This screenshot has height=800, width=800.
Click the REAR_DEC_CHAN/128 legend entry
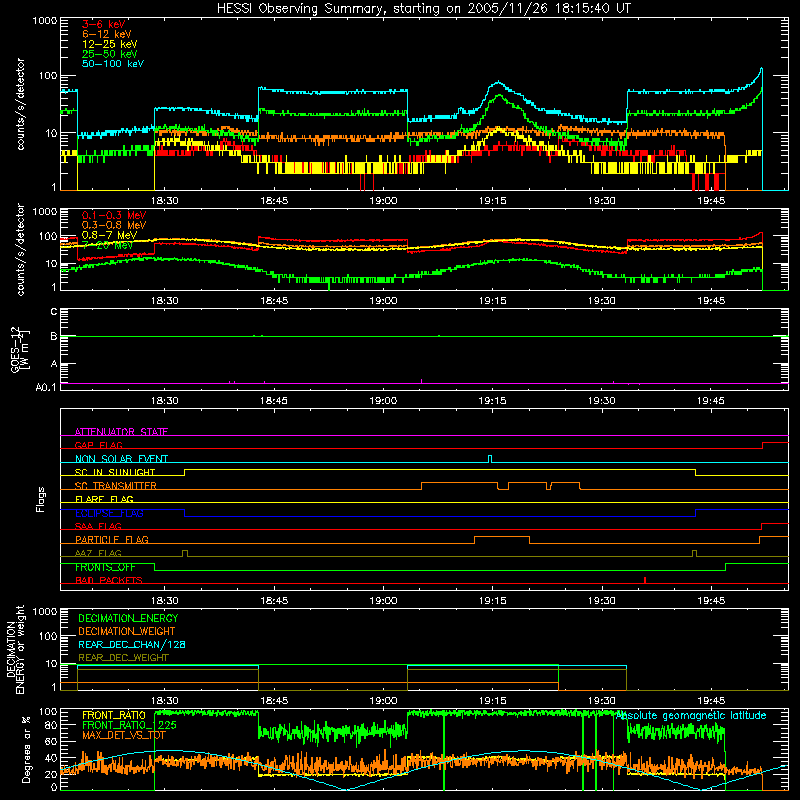pos(132,644)
